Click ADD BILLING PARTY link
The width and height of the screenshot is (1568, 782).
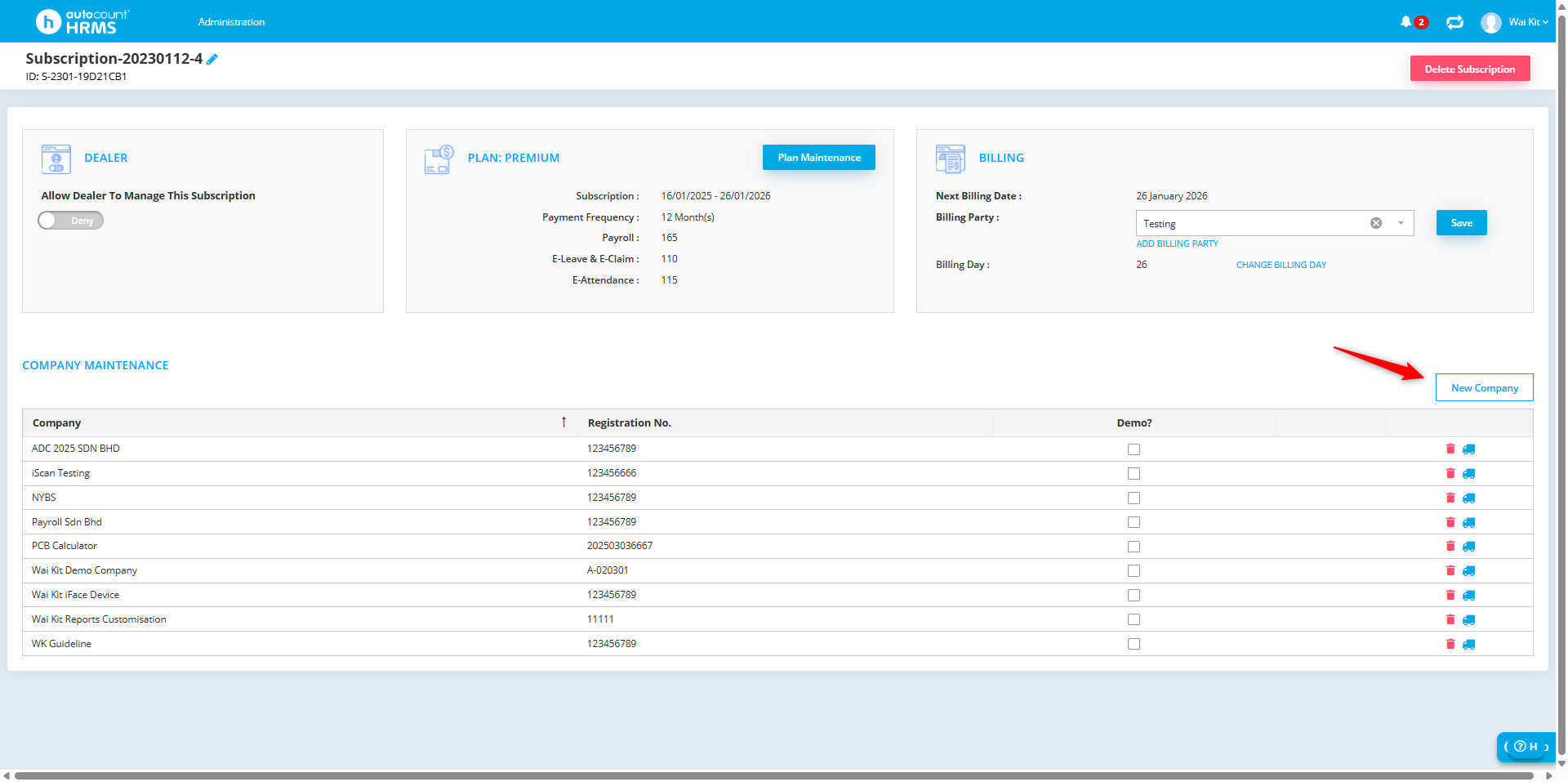coord(1177,244)
